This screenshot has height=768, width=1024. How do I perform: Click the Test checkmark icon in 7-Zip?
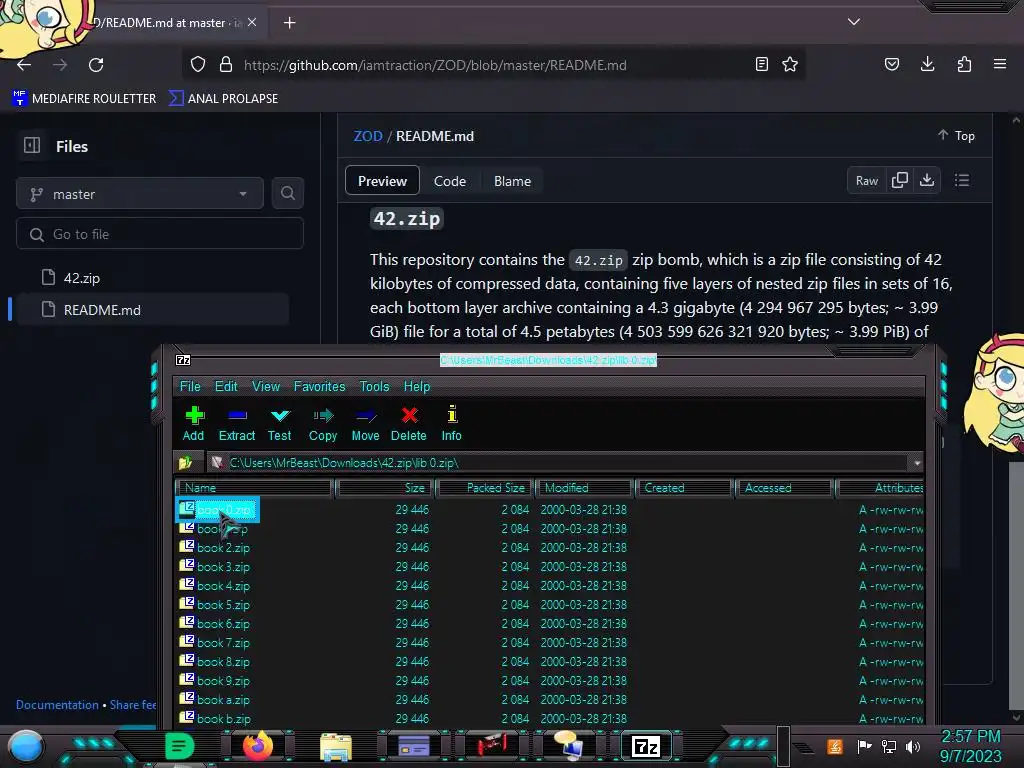[x=280, y=415]
